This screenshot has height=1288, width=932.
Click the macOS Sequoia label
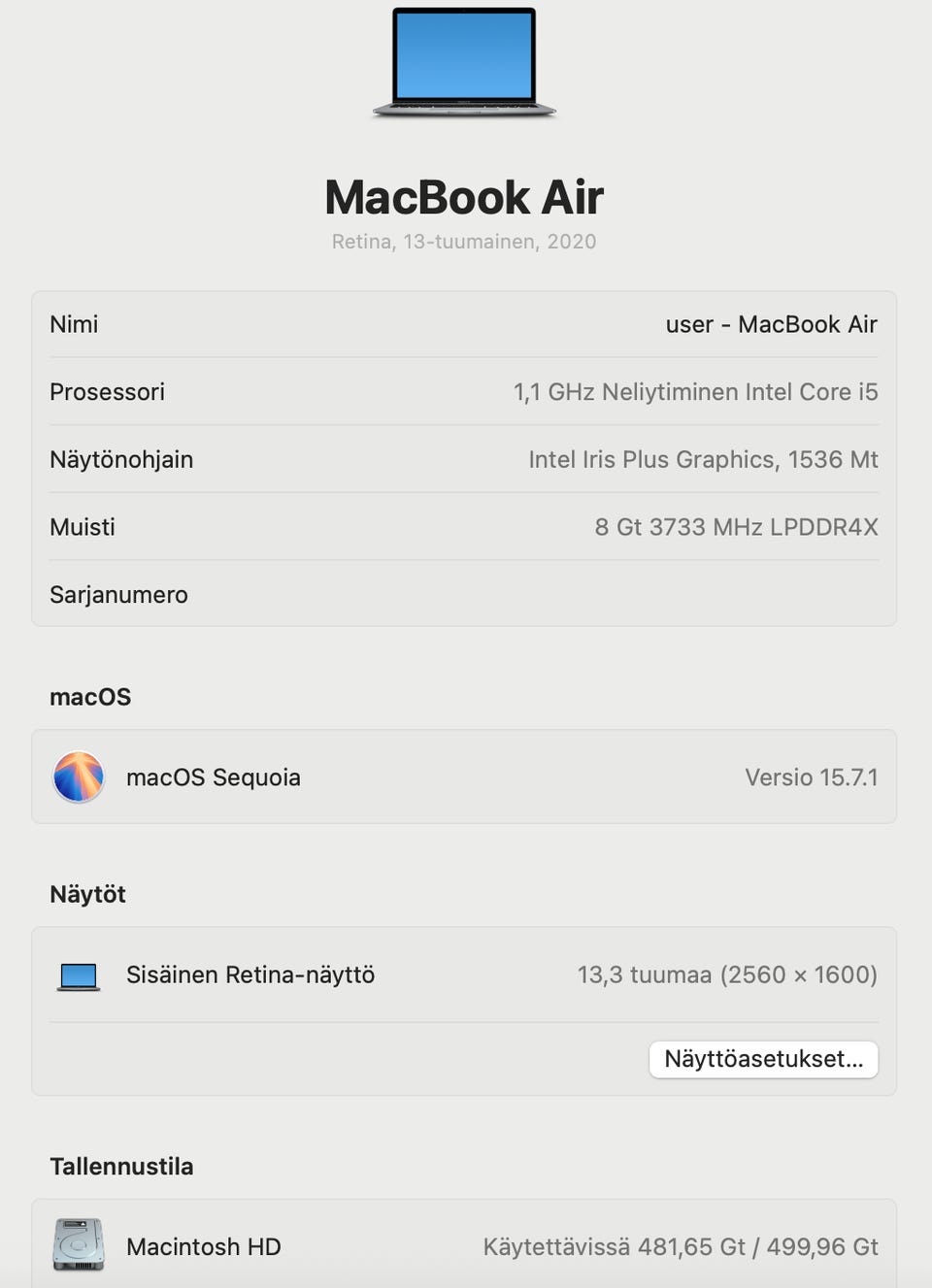coord(214,777)
